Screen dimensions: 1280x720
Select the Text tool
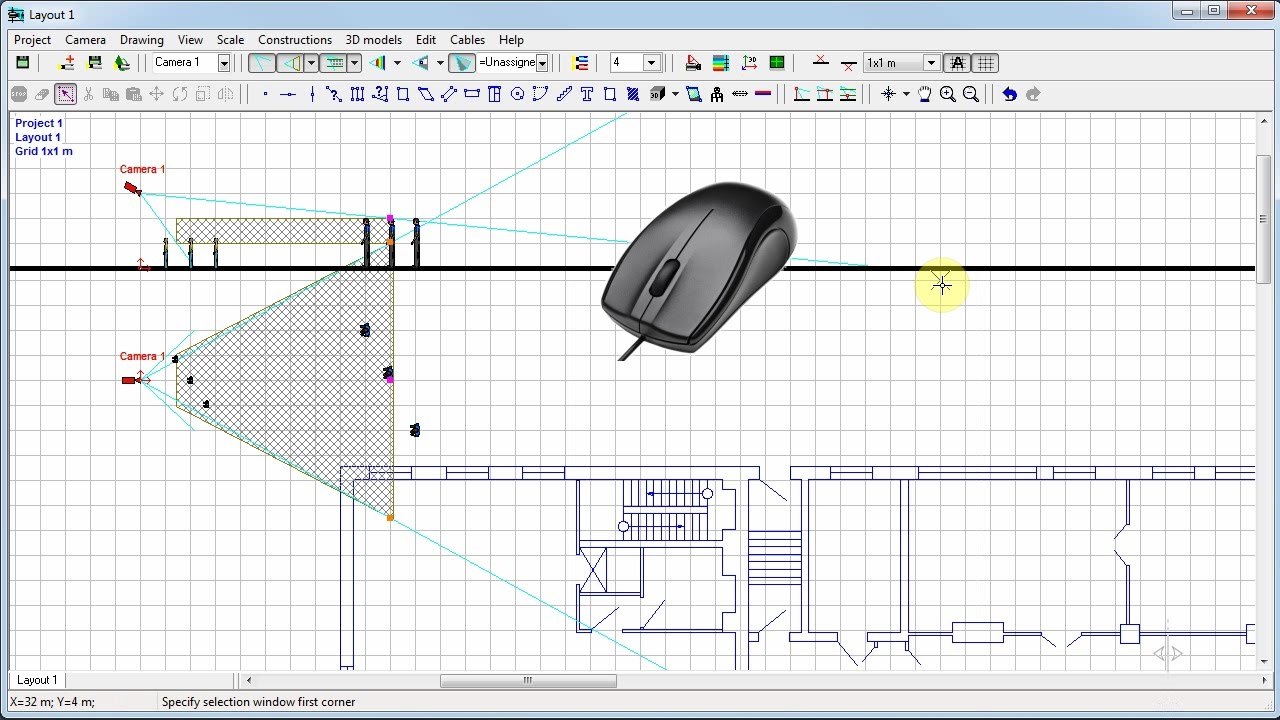click(x=587, y=94)
